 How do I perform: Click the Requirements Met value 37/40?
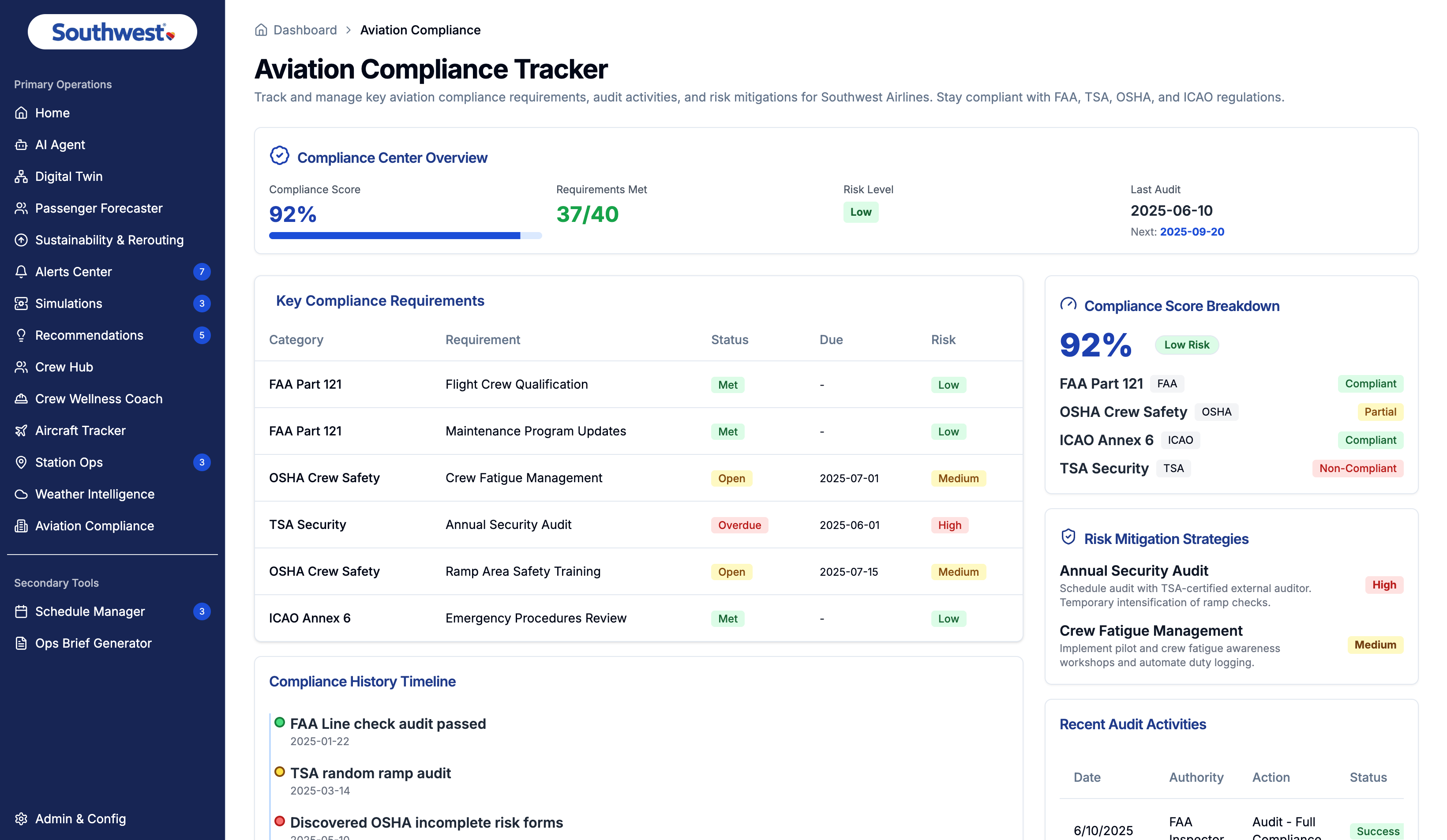point(588,214)
